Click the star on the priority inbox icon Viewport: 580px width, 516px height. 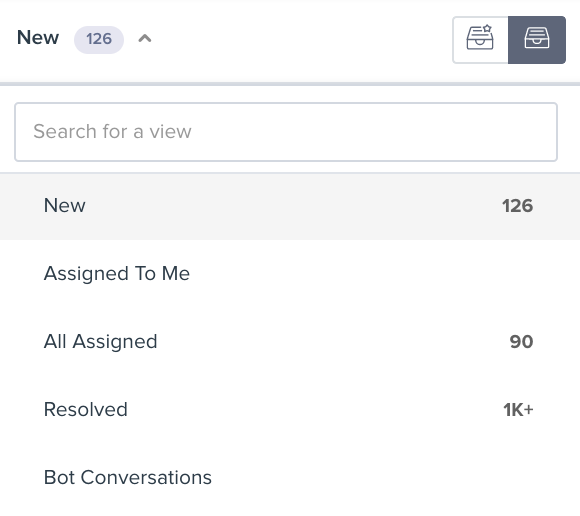[488, 28]
